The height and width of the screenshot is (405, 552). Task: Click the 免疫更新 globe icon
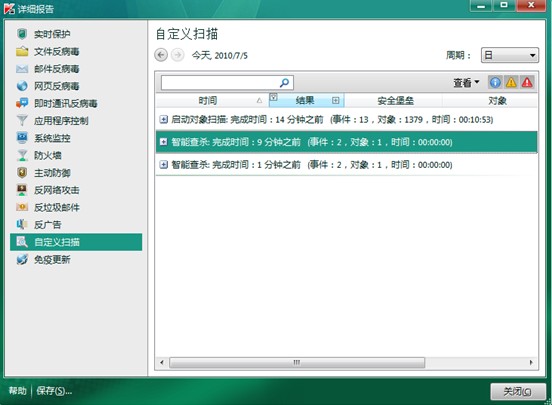[x=22, y=260]
